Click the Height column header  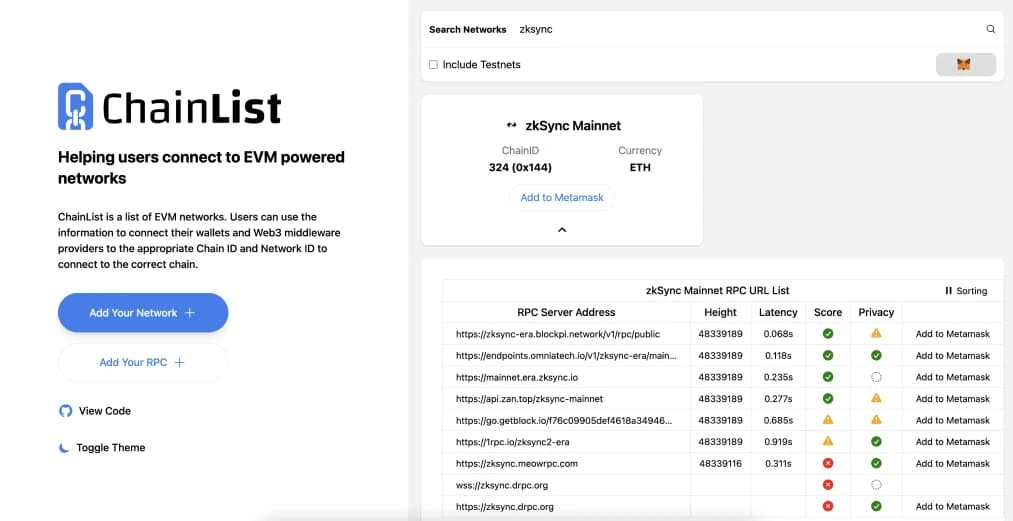coord(720,312)
